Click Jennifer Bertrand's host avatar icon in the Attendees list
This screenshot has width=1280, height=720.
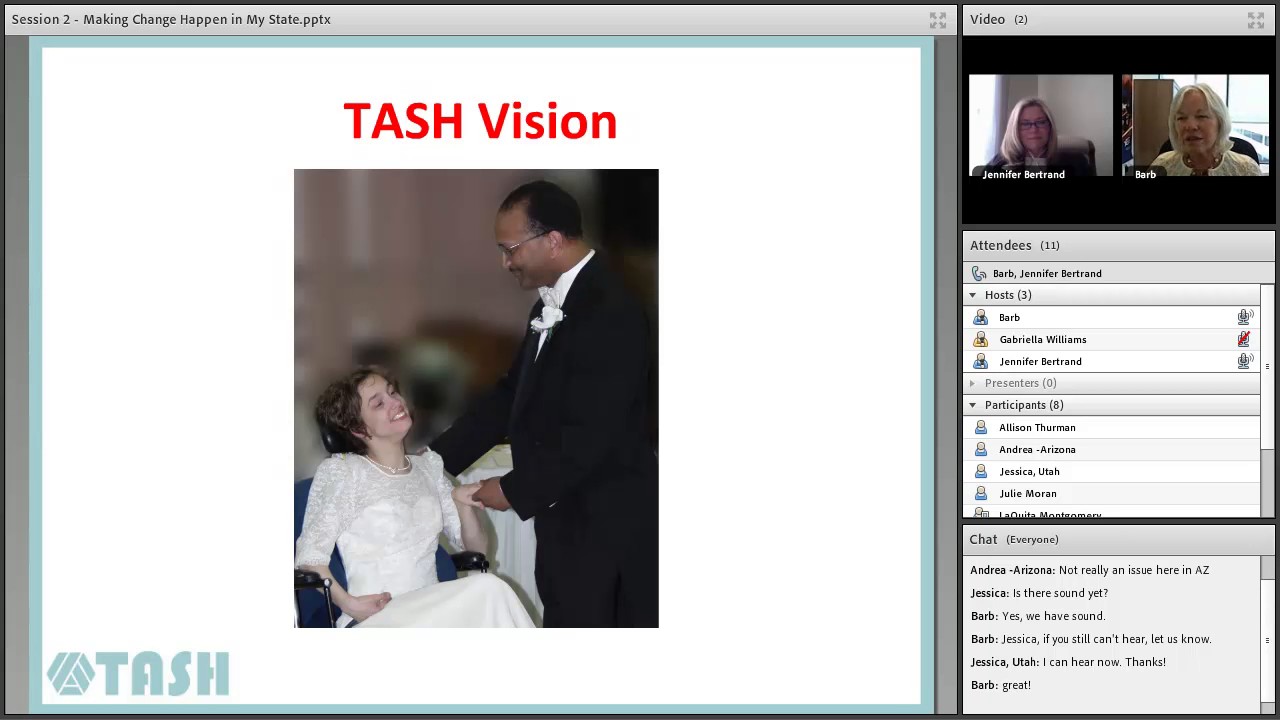(980, 361)
